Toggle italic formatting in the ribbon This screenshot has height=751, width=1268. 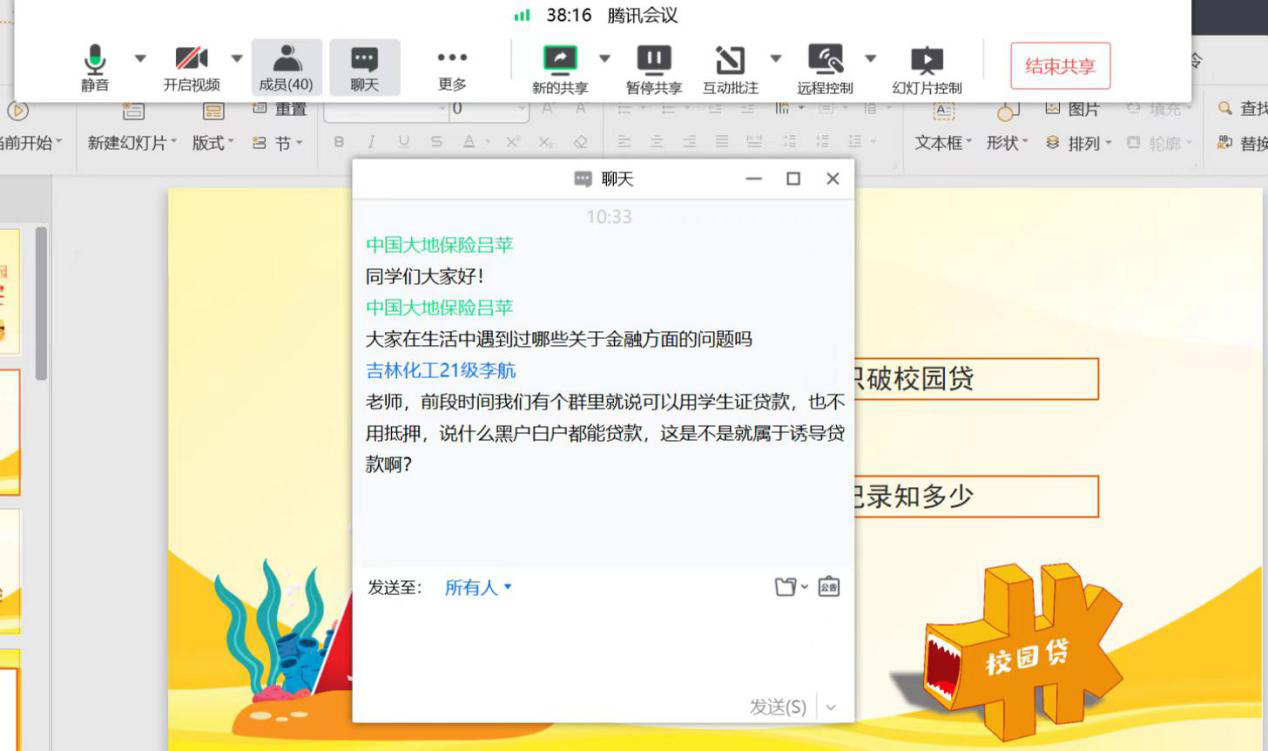(371, 143)
